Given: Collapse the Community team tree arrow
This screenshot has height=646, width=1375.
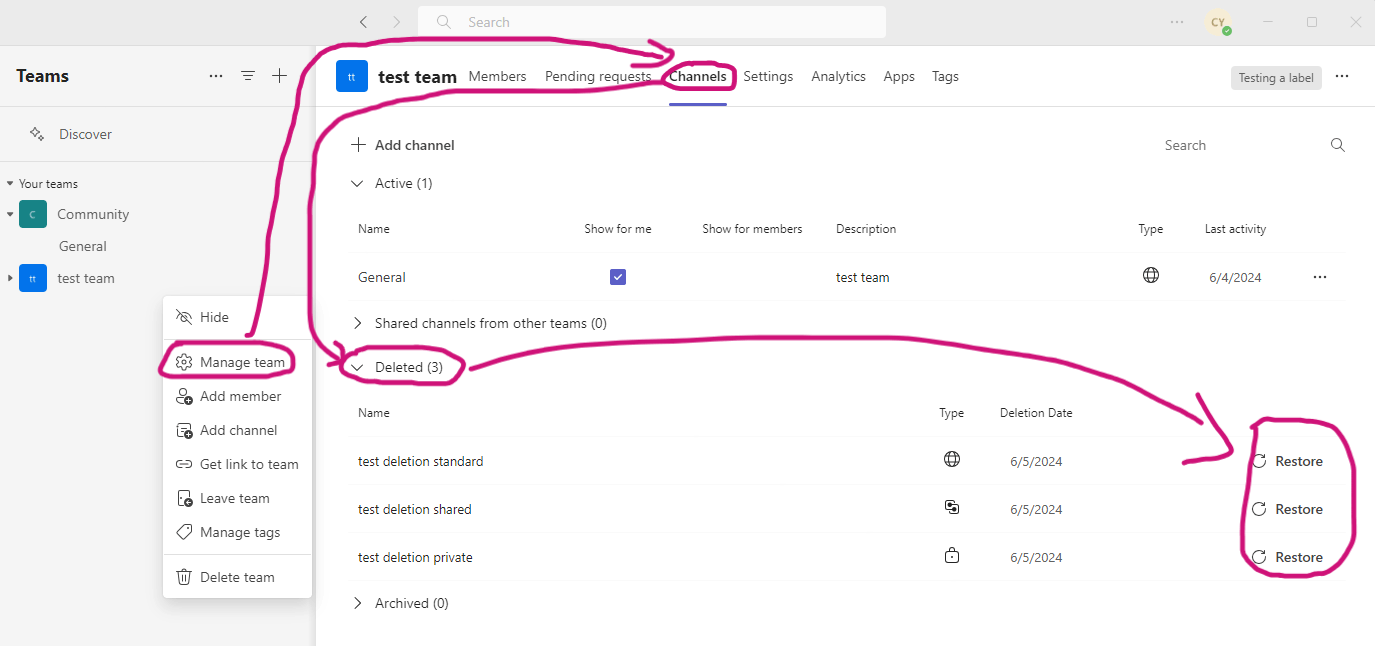Looking at the screenshot, I should pyautogui.click(x=10, y=214).
